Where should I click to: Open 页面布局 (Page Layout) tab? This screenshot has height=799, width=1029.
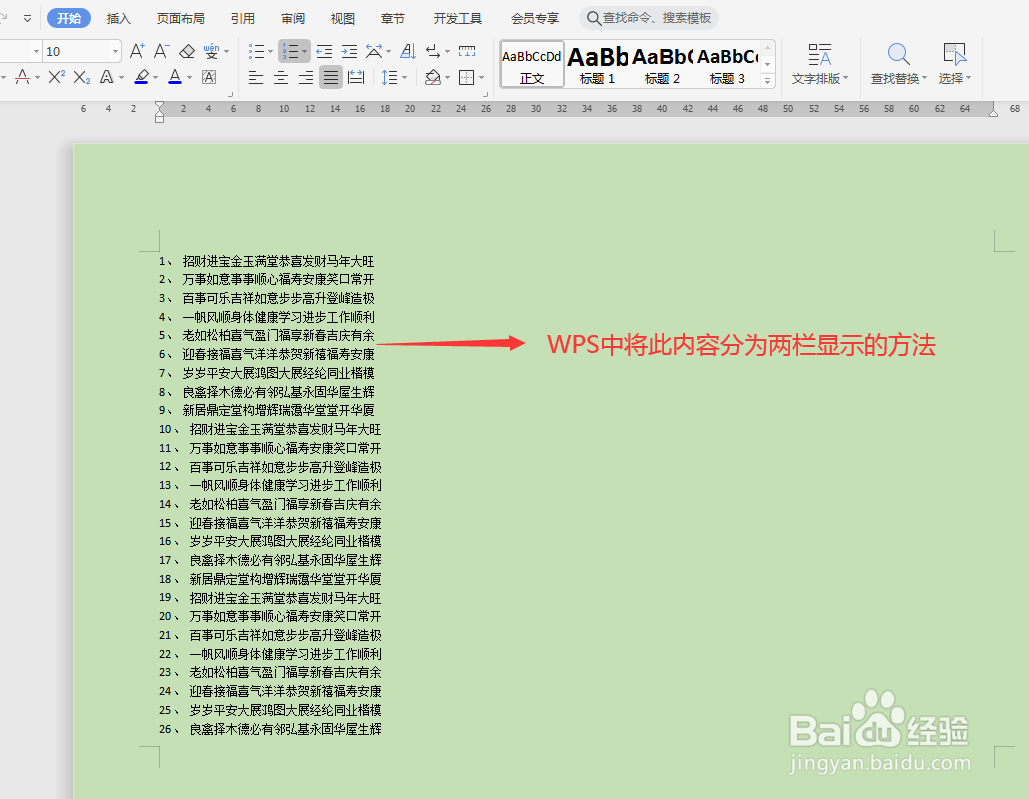tap(180, 18)
